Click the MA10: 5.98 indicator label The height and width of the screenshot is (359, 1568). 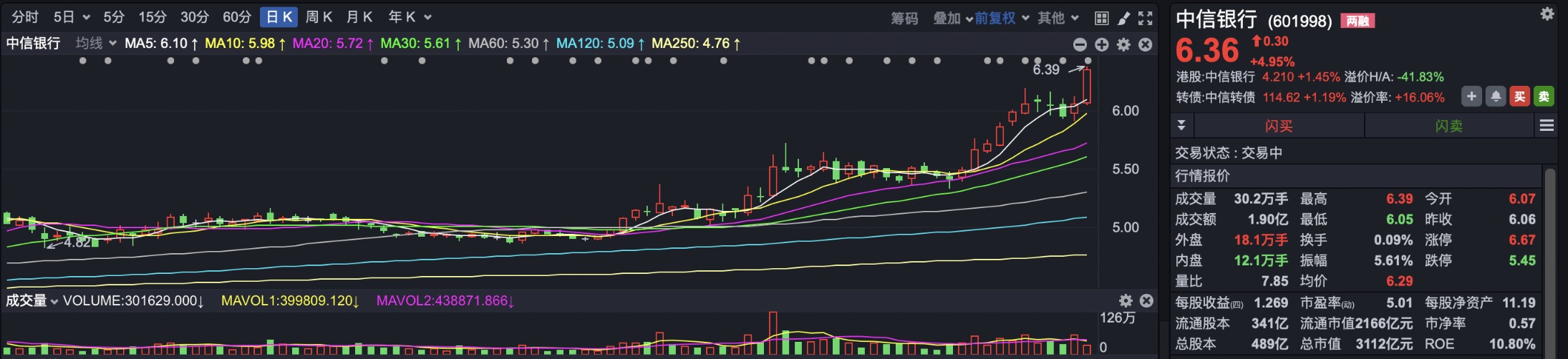pos(246,44)
